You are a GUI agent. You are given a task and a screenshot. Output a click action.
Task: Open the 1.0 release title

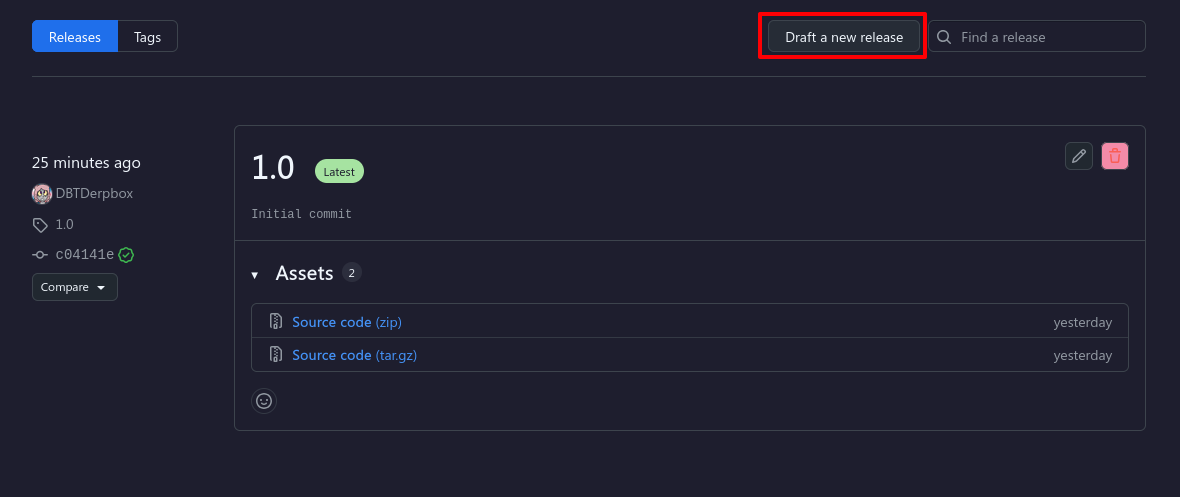pyautogui.click(x=272, y=167)
